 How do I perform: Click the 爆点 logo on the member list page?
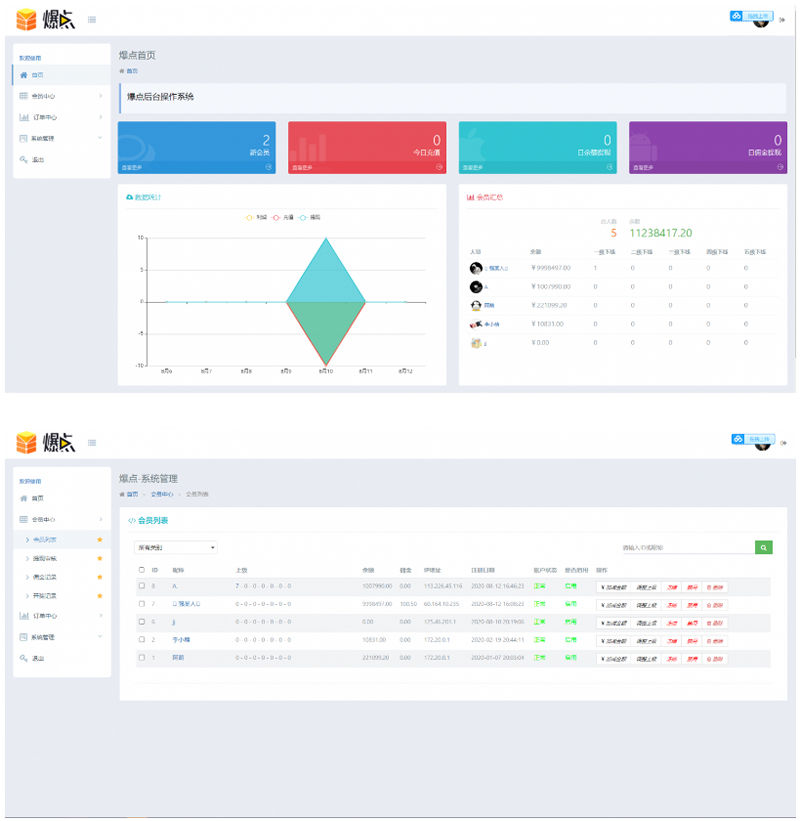coord(46,441)
